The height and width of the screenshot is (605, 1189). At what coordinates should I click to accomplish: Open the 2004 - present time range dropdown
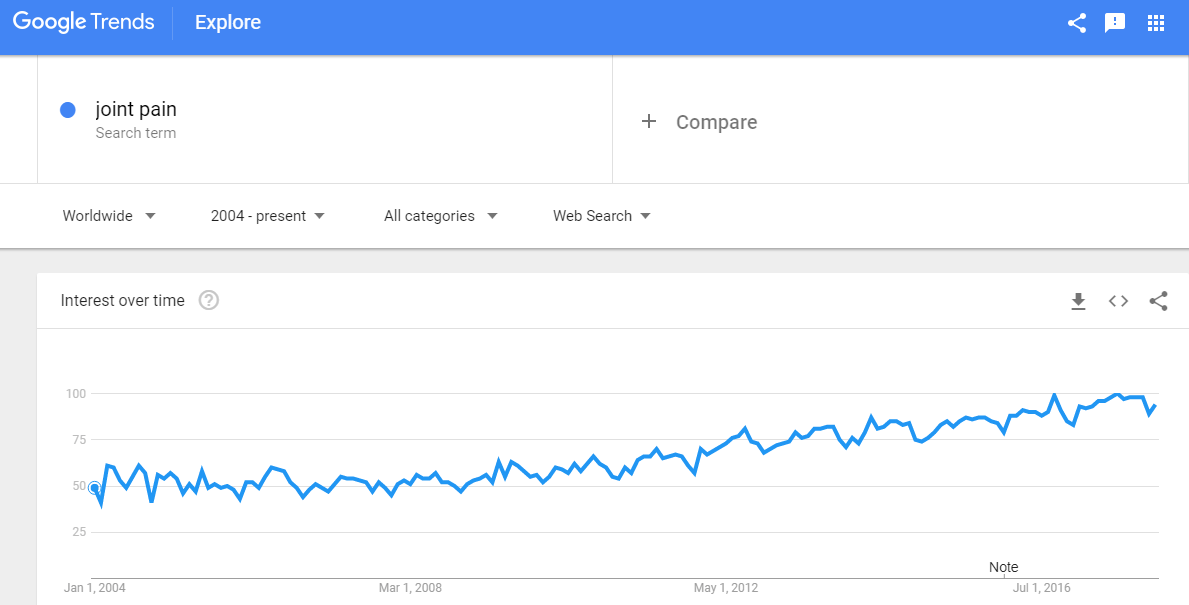coord(268,216)
